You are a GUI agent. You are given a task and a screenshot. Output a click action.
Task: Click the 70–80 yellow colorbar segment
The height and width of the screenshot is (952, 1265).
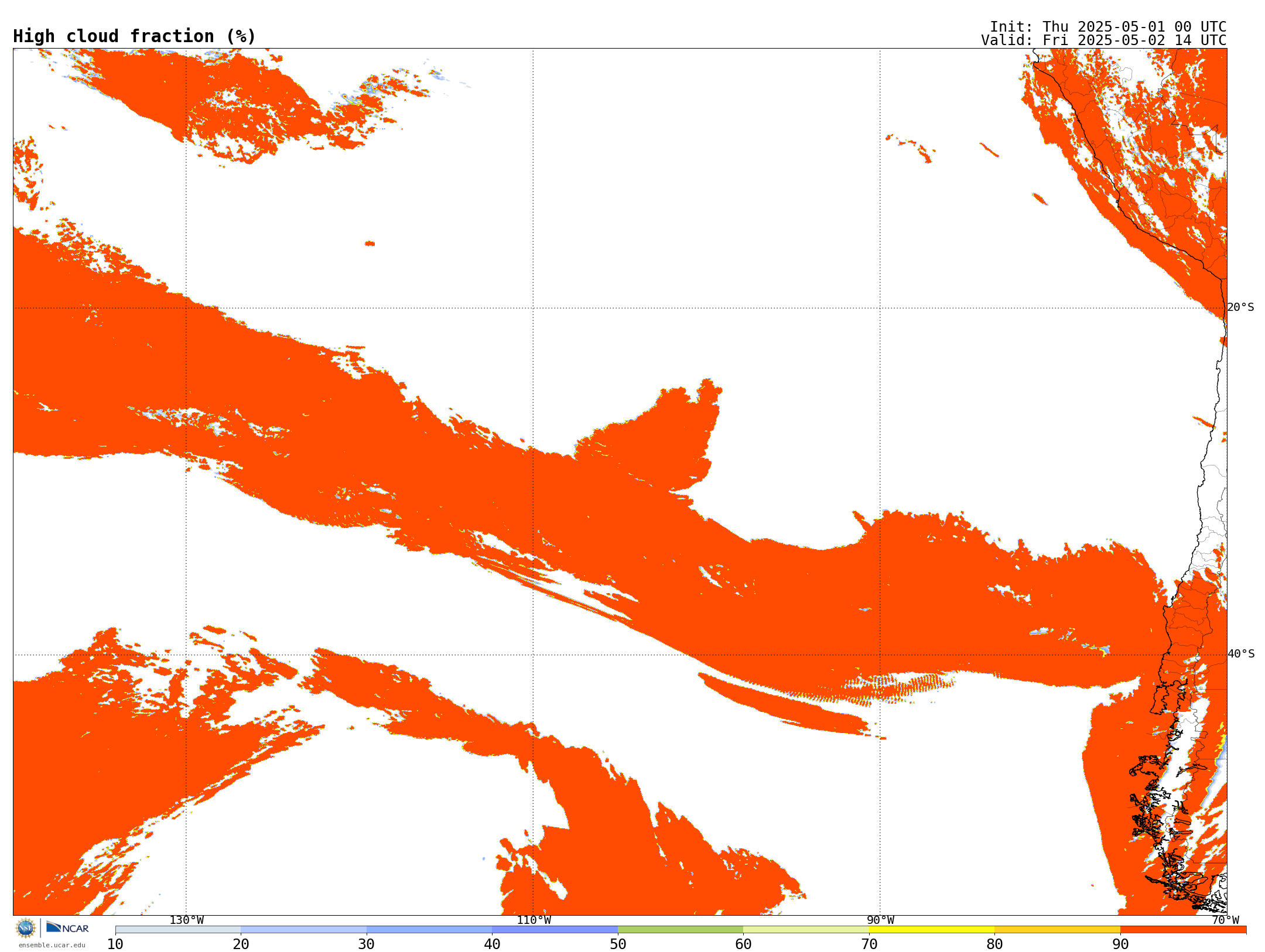pos(932,930)
